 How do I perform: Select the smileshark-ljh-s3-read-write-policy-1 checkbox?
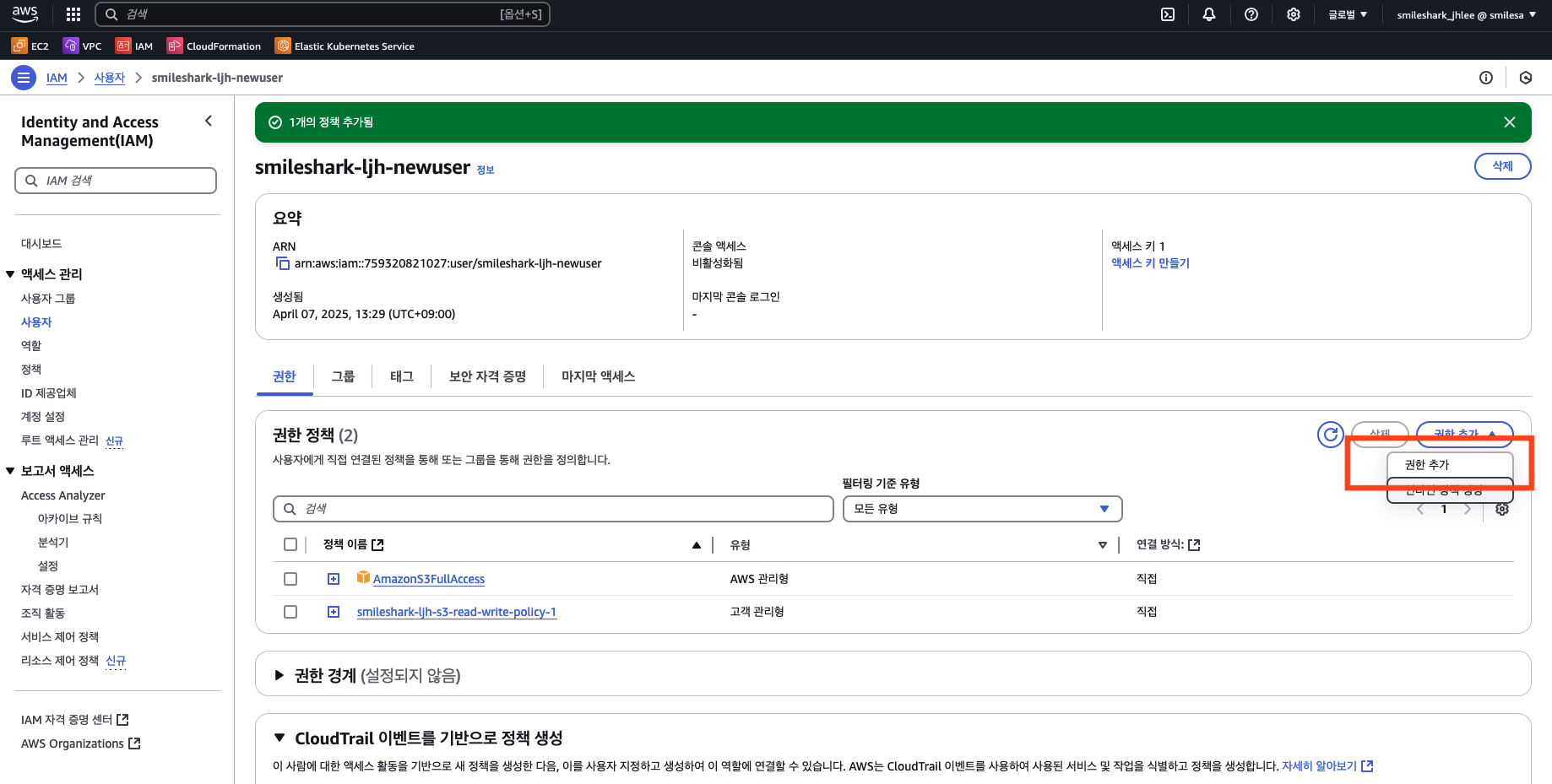point(290,612)
